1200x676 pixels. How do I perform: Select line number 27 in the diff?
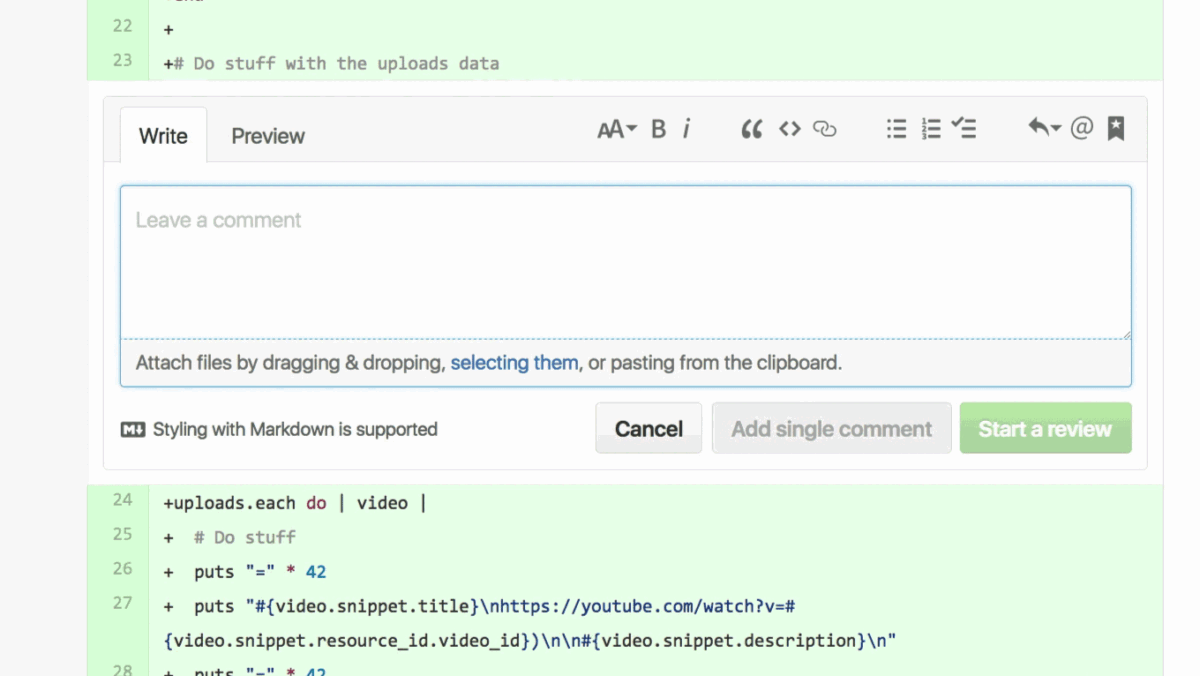click(x=121, y=603)
